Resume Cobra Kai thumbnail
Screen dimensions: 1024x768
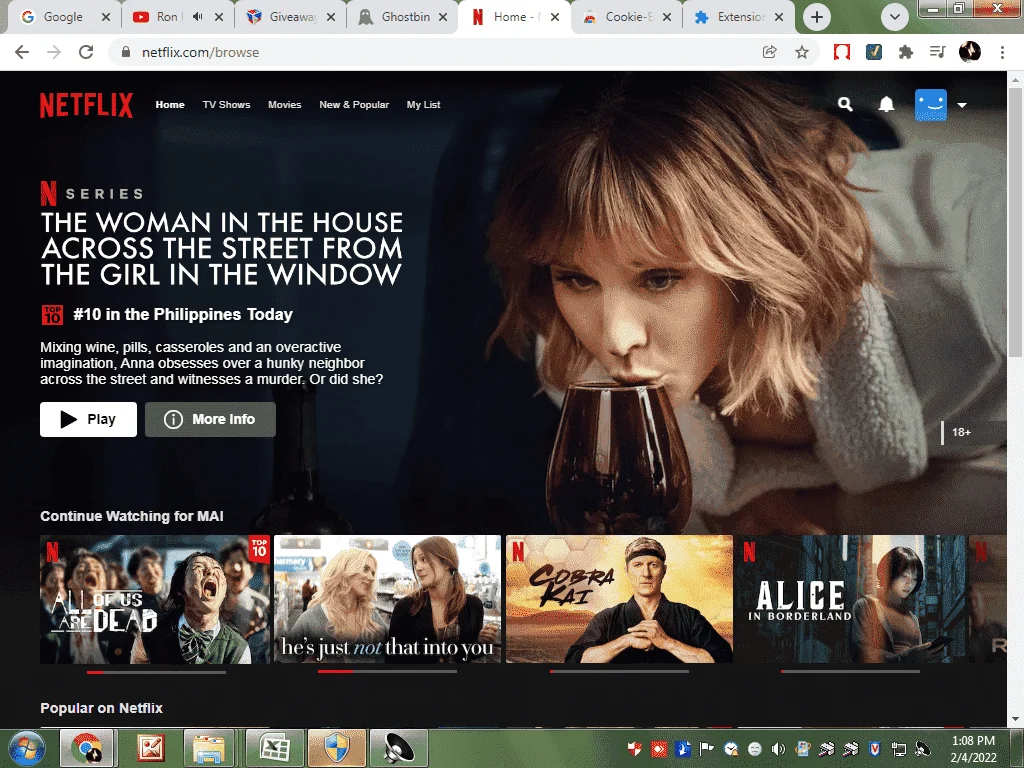click(619, 599)
